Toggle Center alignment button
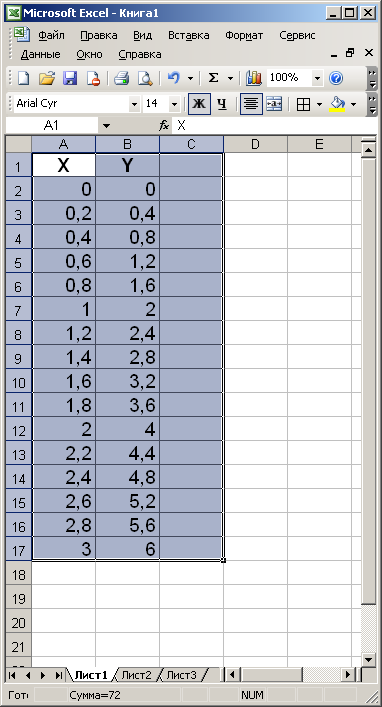 click(251, 104)
